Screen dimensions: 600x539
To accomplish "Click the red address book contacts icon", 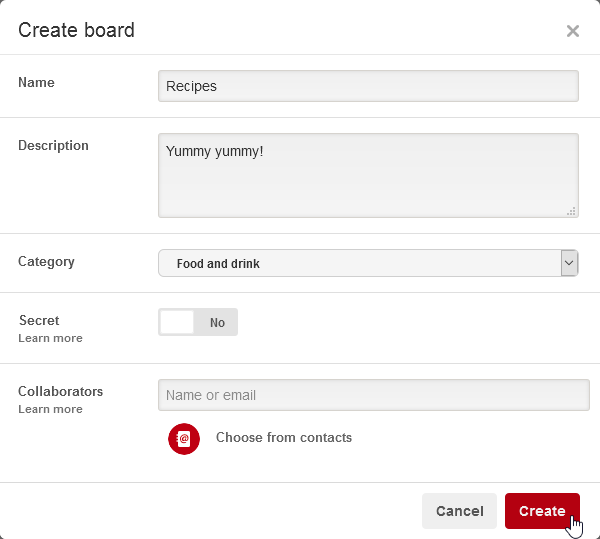I will point(184,438).
